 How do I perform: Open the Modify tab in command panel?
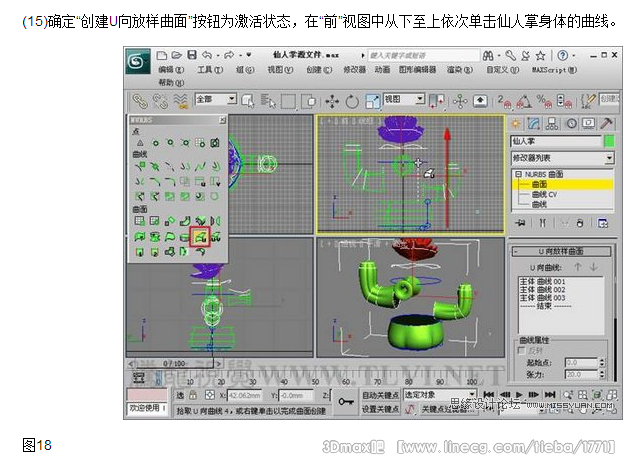coord(534,124)
